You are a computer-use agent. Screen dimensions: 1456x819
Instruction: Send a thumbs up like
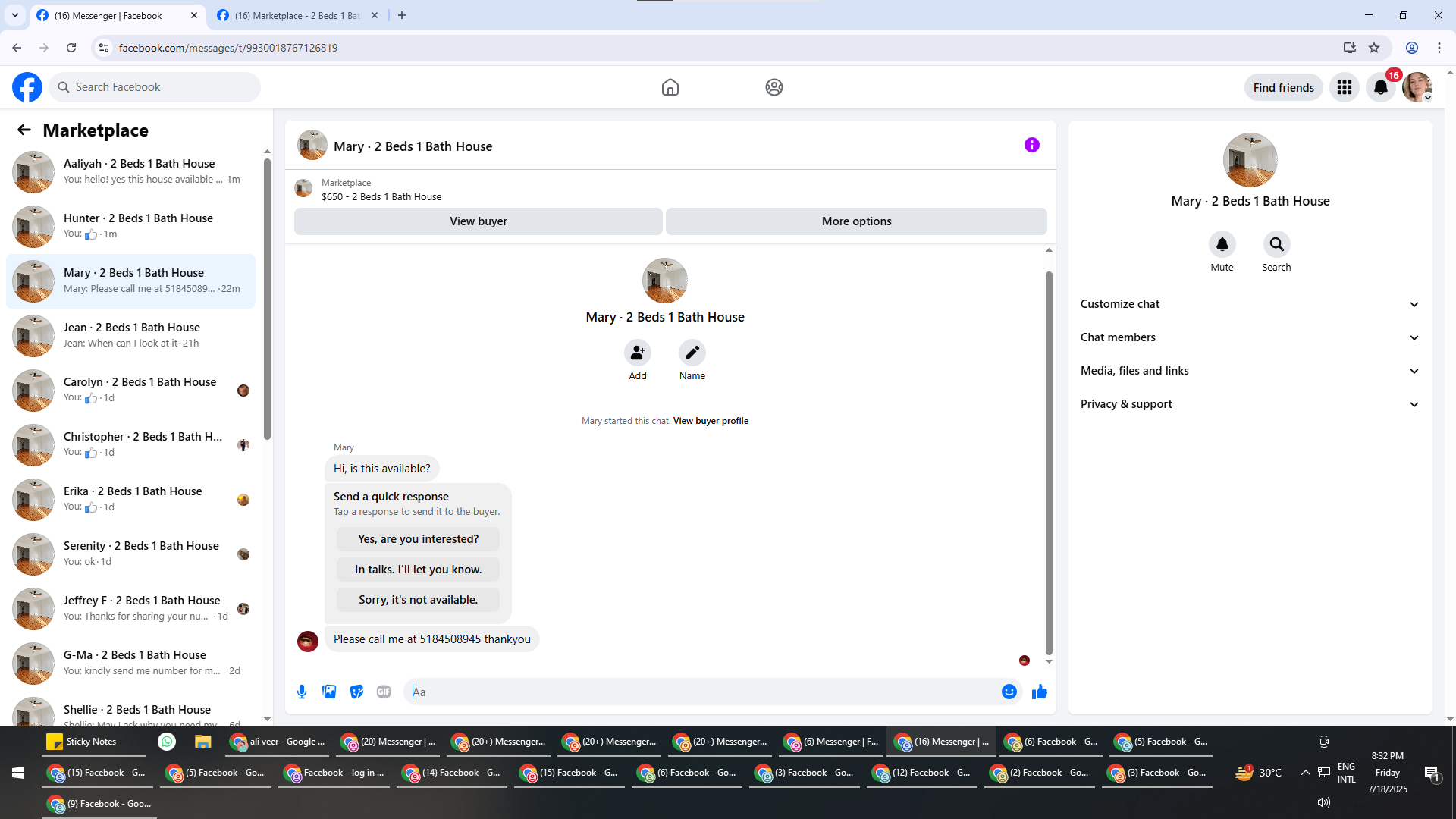click(x=1039, y=692)
